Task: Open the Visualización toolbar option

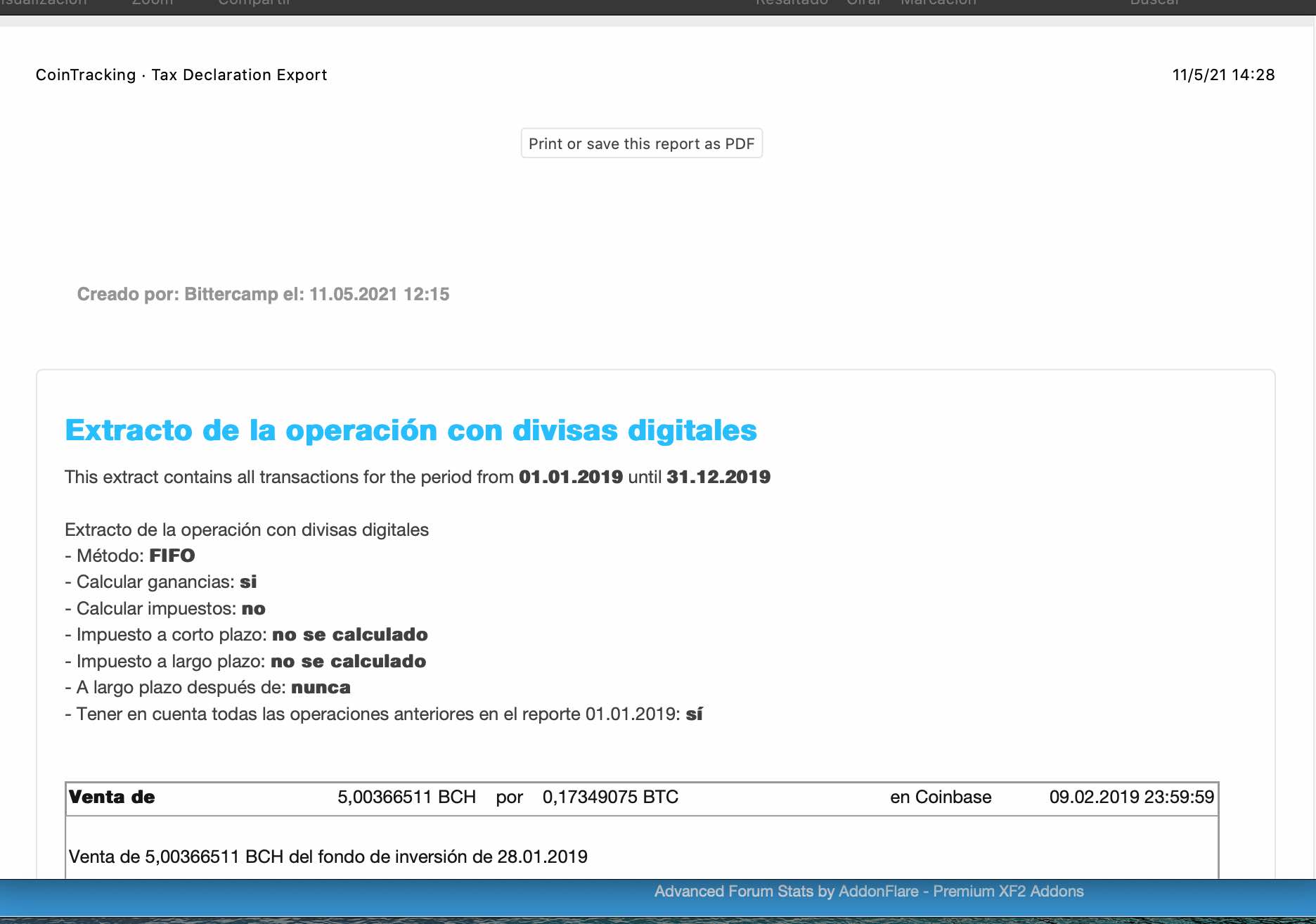Action: 44,3
